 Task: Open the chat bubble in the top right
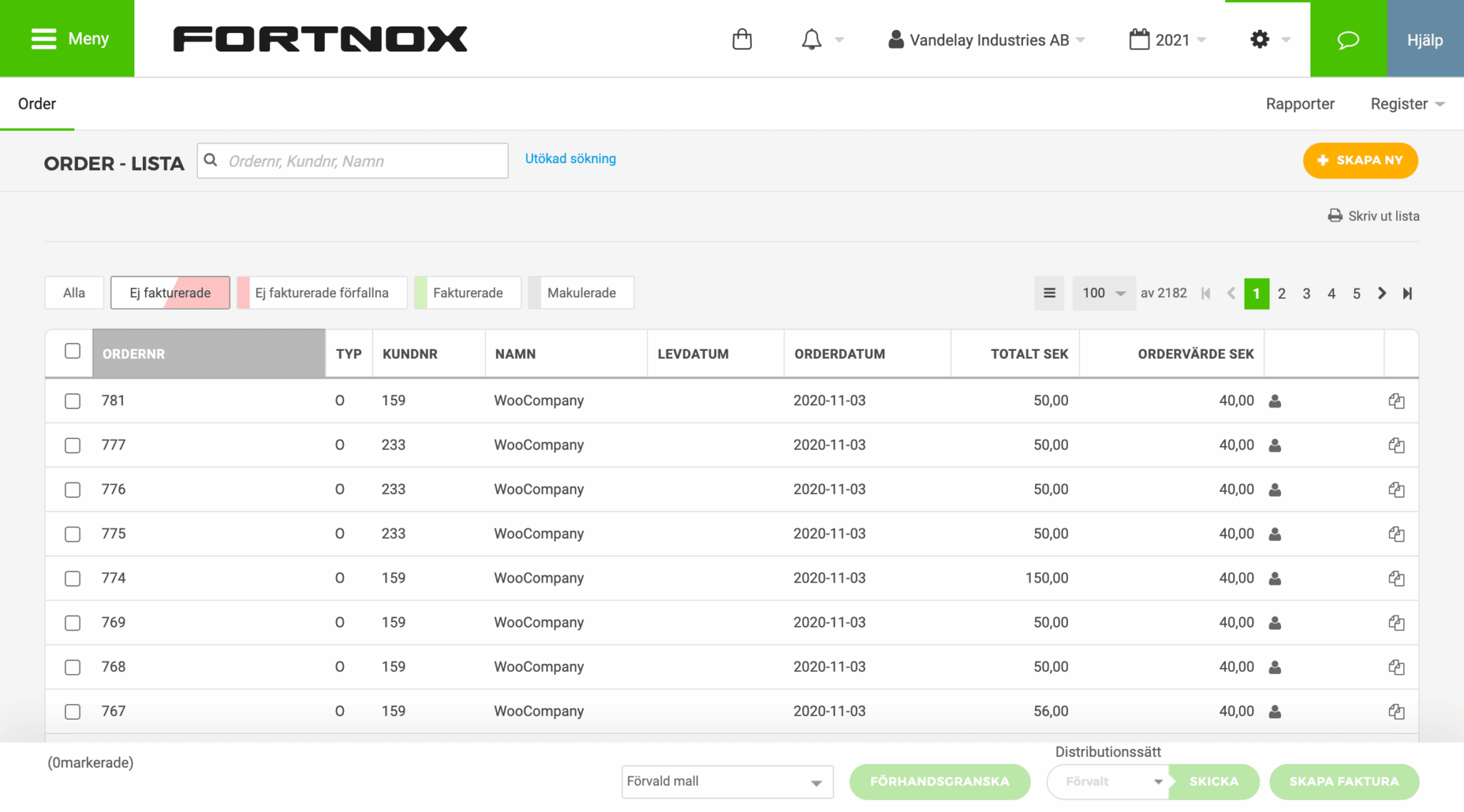1348,39
